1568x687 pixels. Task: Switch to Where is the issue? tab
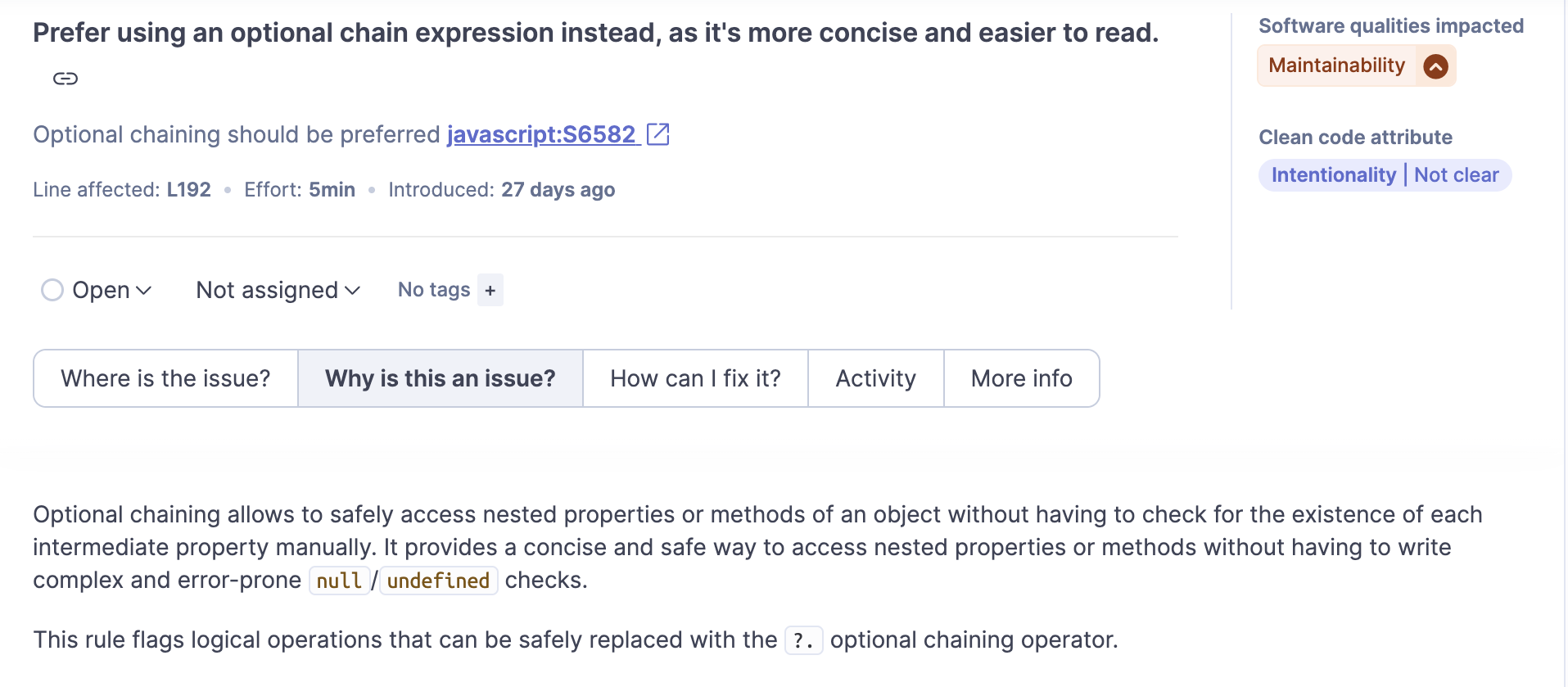coord(165,378)
